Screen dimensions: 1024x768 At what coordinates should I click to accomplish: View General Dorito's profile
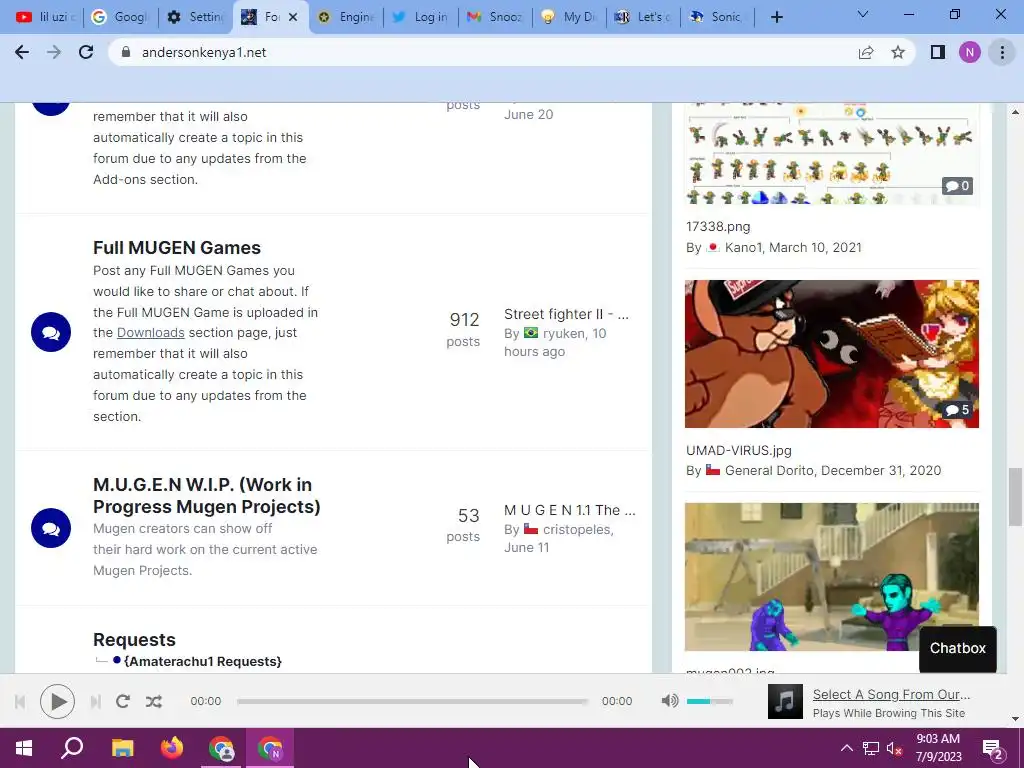point(769,470)
